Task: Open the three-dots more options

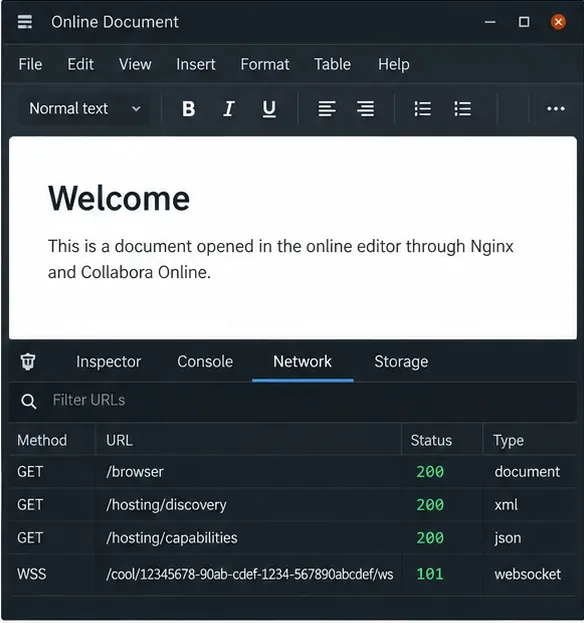Action: (556, 108)
